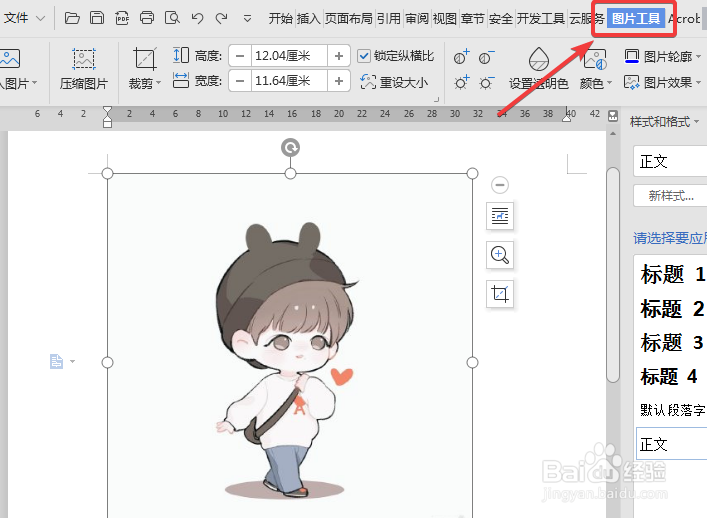Open the 引用 tab
This screenshot has width=707, height=518.
click(388, 18)
